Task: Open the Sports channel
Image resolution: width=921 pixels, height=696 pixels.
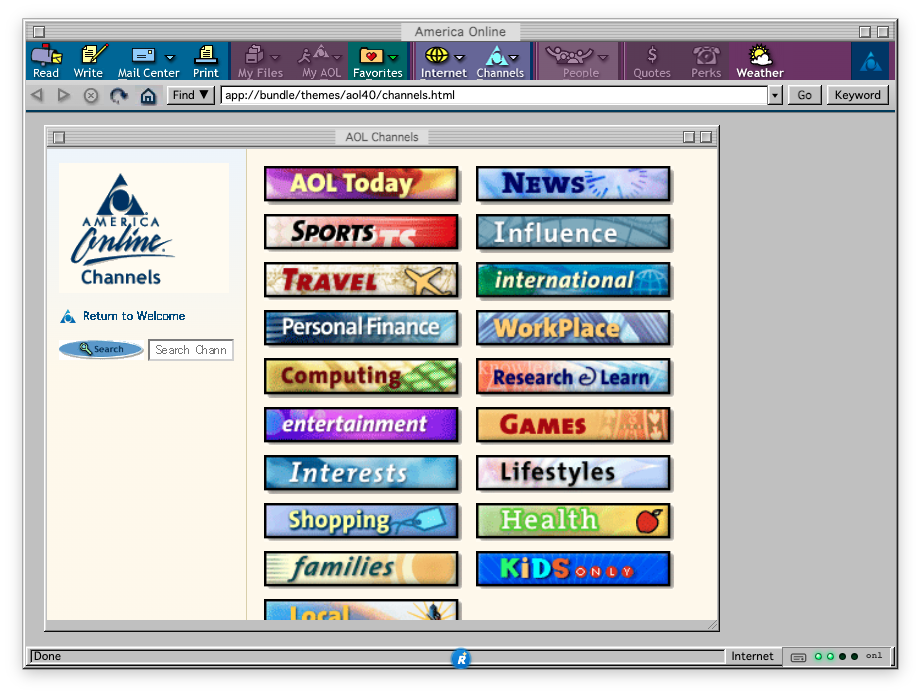Action: 361,232
